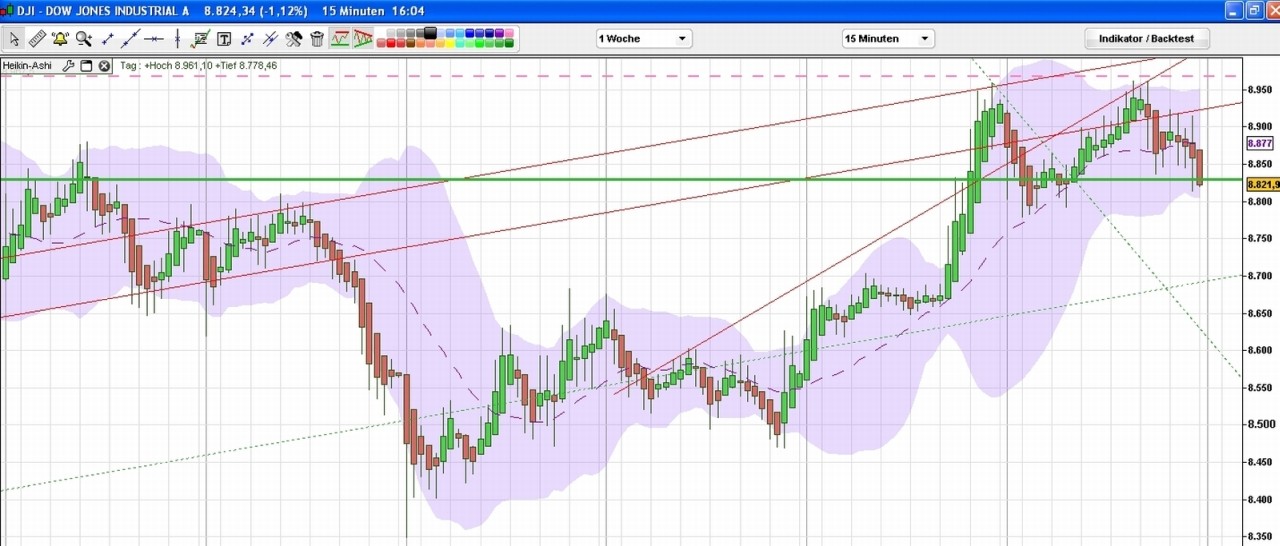Pick the yellow color swatch
This screenshot has height=546, width=1280.
click(x=450, y=43)
